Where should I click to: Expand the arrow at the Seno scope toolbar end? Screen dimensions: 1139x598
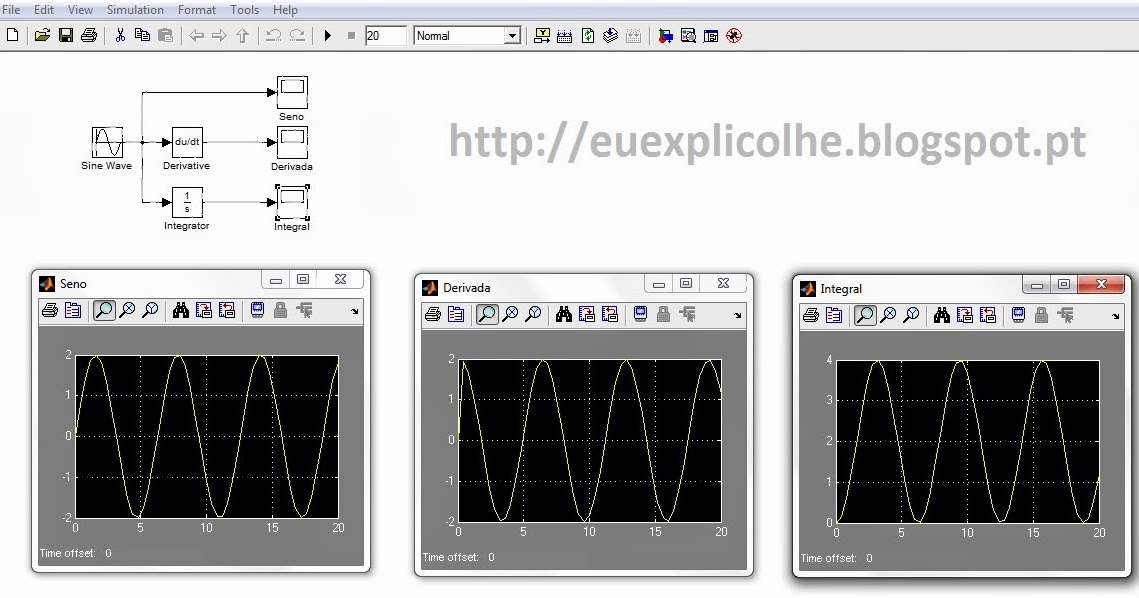tap(355, 313)
